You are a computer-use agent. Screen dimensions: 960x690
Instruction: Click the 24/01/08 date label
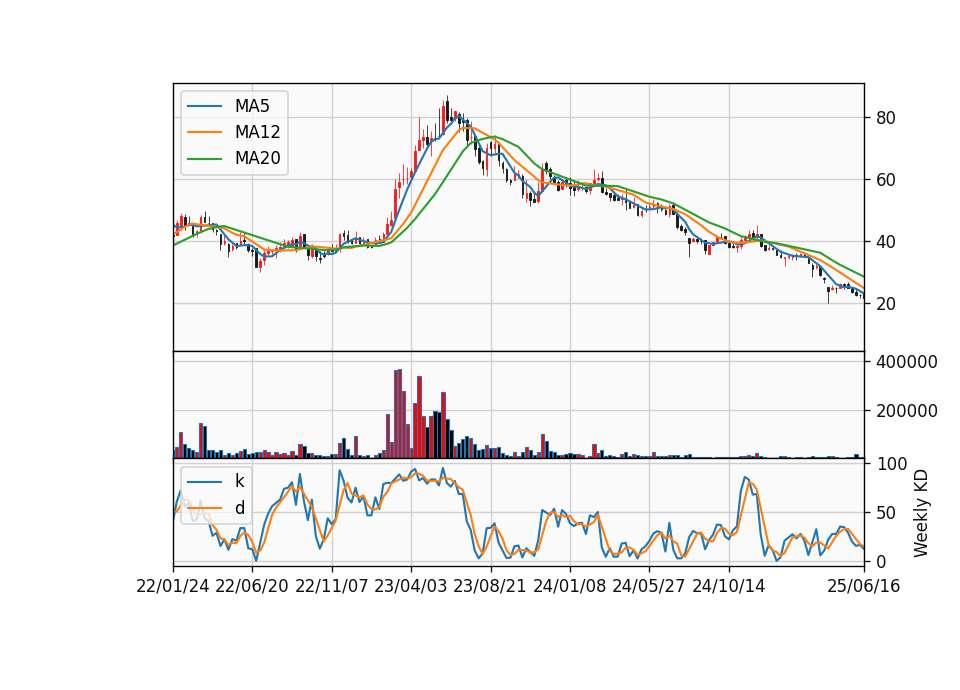click(569, 586)
